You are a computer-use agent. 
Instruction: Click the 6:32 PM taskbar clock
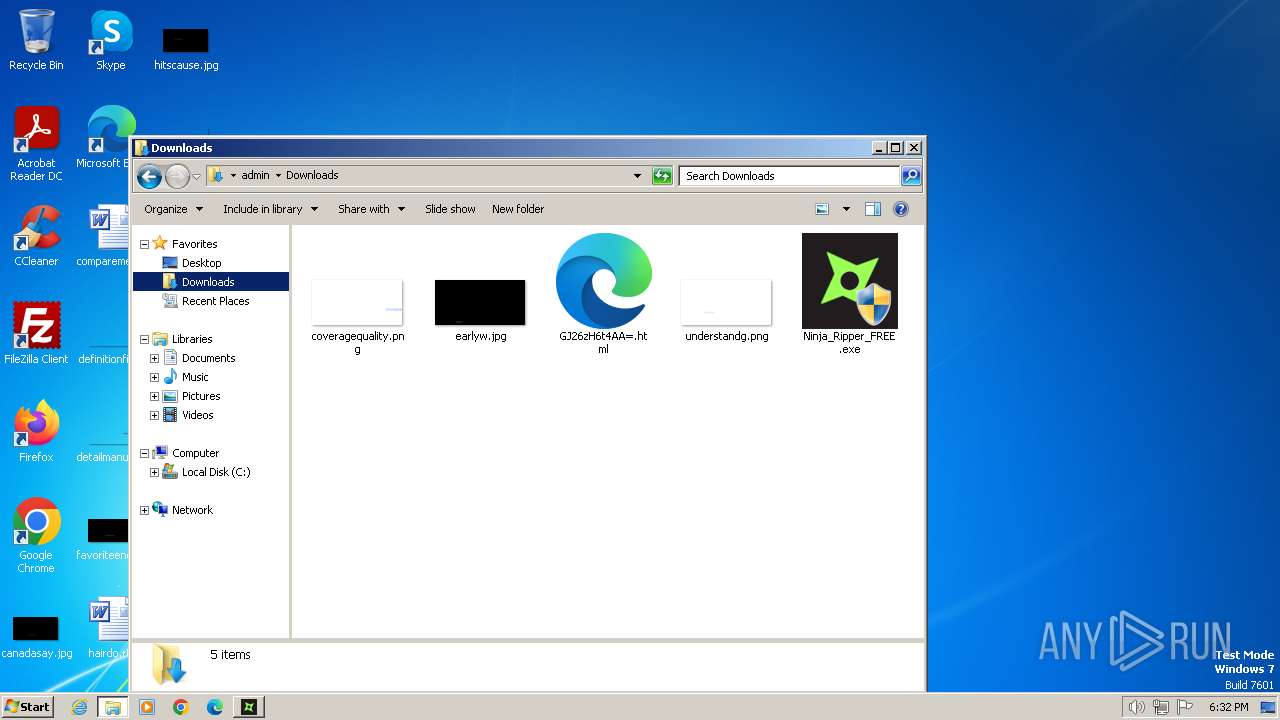point(1228,707)
